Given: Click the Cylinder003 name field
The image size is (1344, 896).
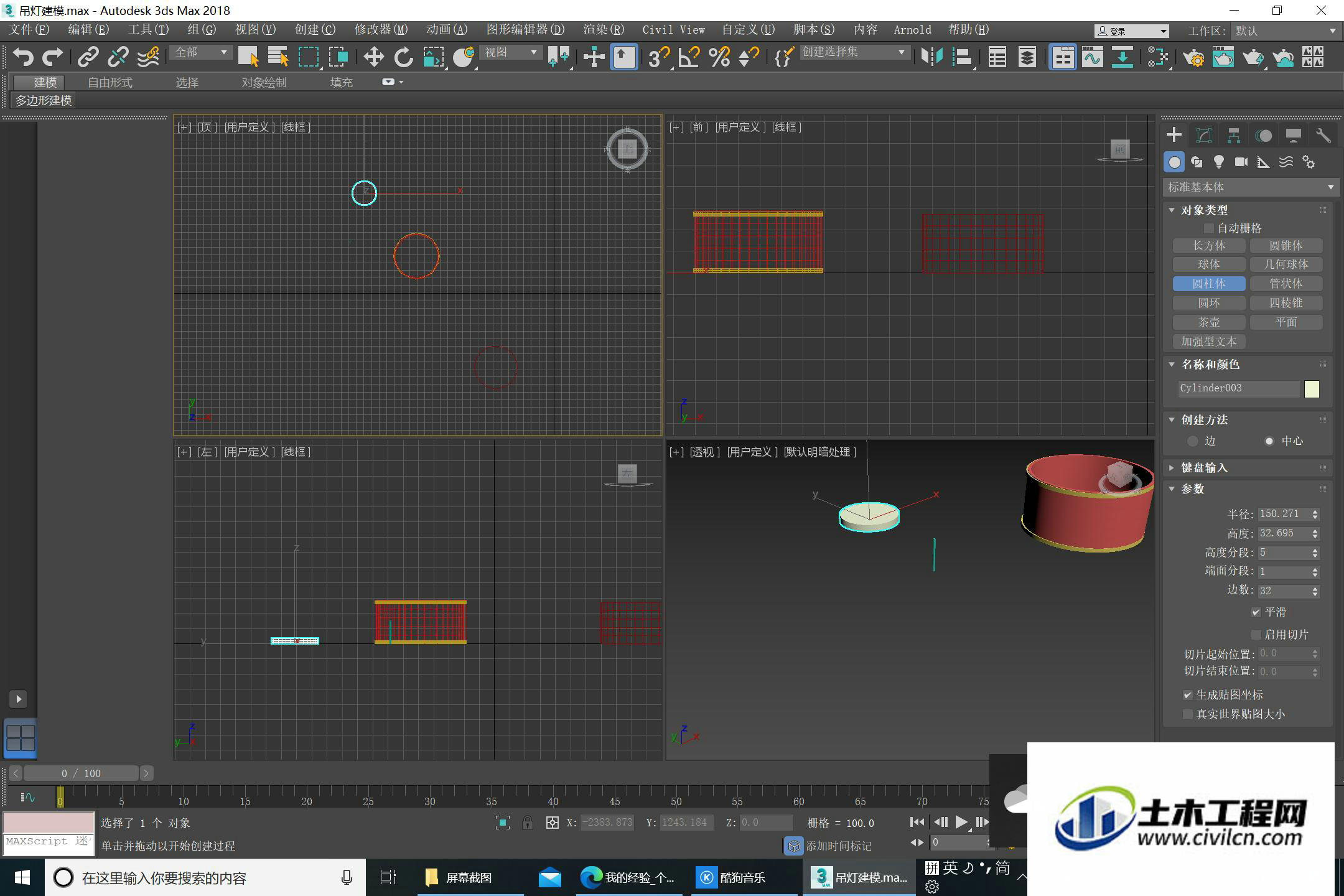Looking at the screenshot, I should point(1238,389).
